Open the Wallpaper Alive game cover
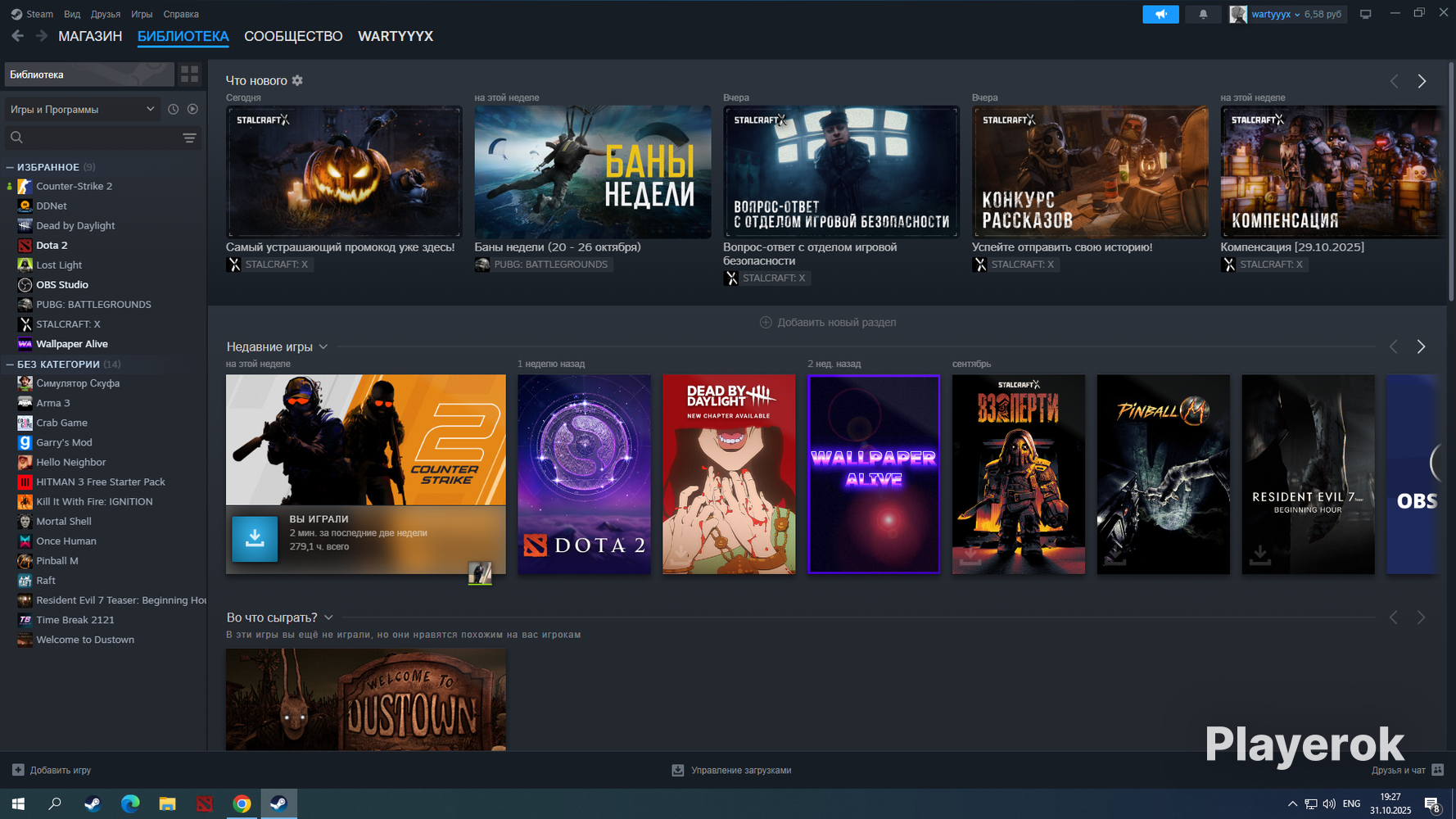Viewport: 1456px width, 819px height. pyautogui.click(x=874, y=474)
